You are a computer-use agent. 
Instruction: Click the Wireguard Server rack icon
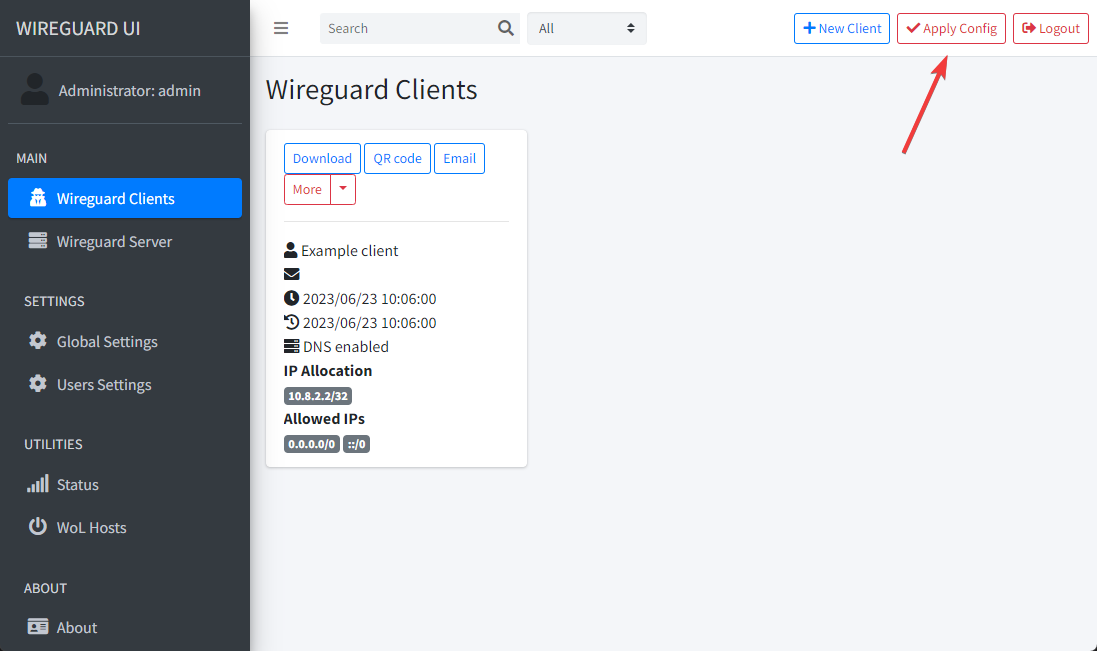pyautogui.click(x=38, y=241)
